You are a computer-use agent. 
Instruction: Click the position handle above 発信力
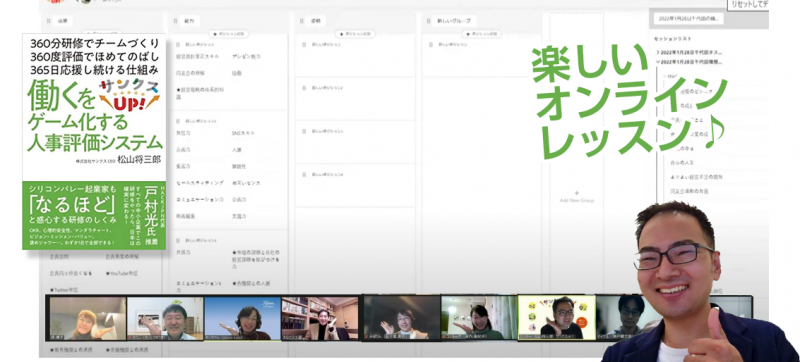179,121
